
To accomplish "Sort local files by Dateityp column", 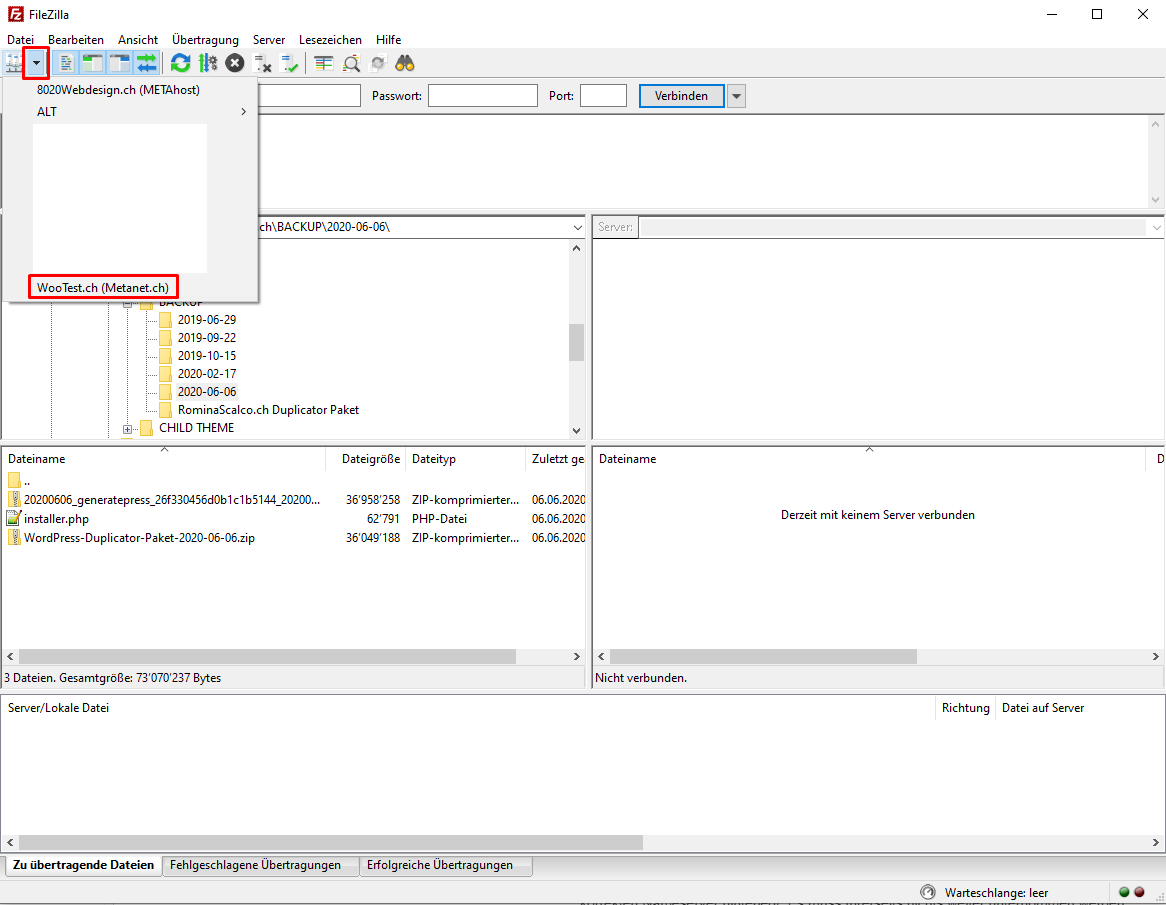I will click(x=466, y=459).
